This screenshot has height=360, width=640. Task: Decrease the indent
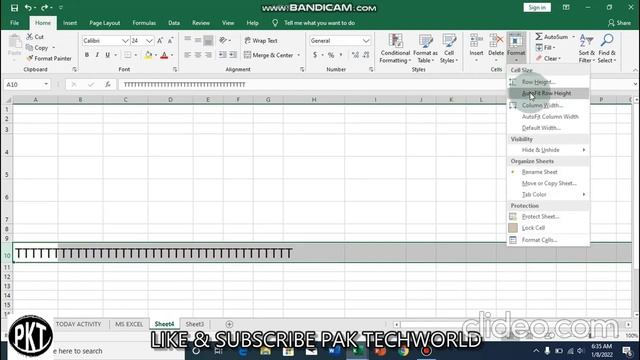(x=222, y=55)
